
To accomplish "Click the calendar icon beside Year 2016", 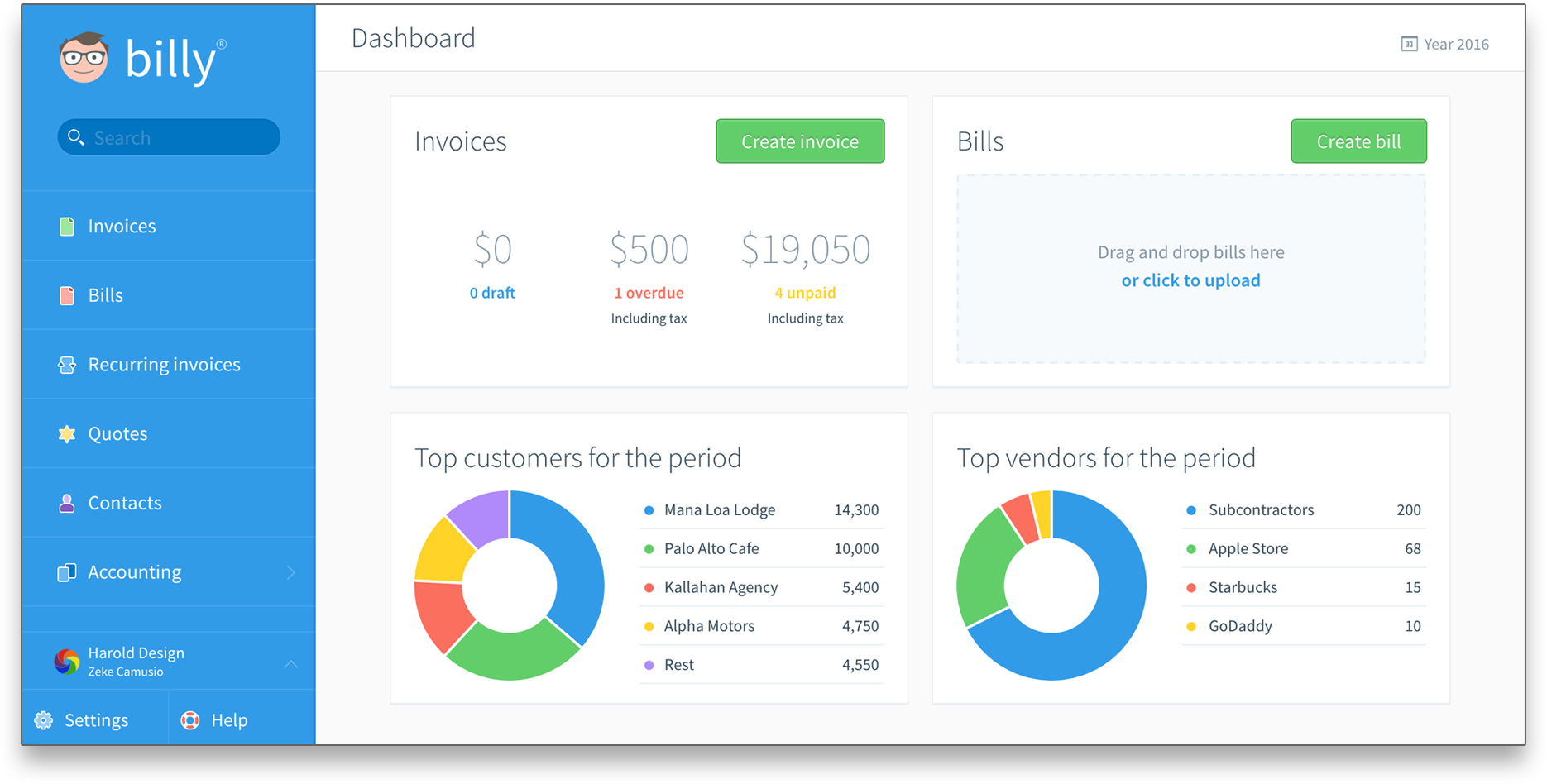I will click(x=1409, y=44).
